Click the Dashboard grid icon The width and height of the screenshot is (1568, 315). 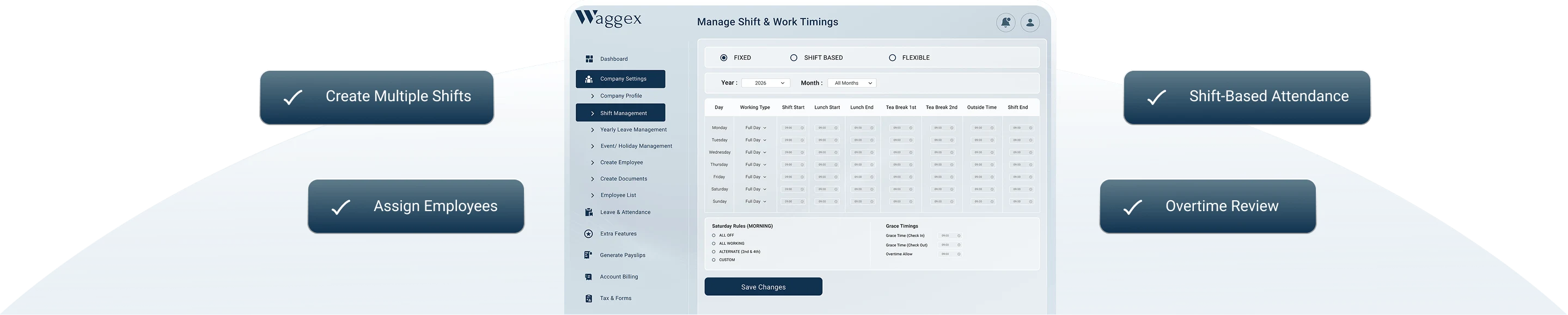pyautogui.click(x=589, y=59)
